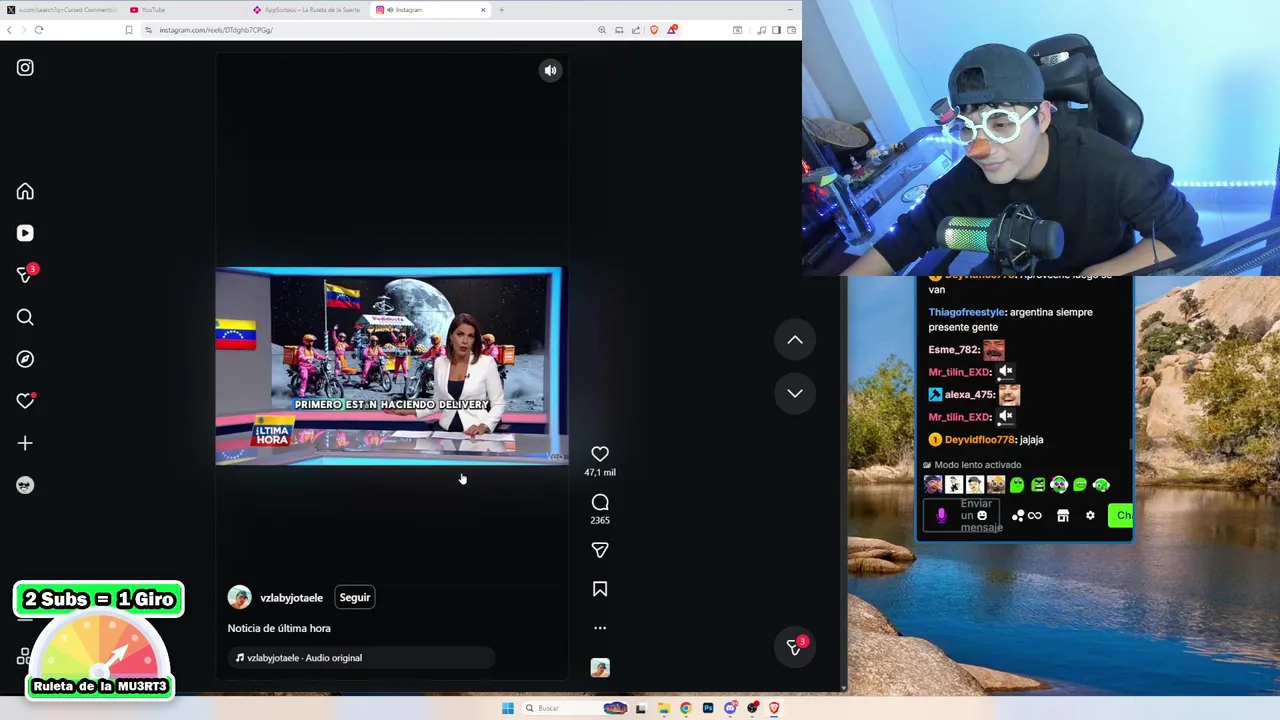This screenshot has width=1280, height=720.
Task: Go back in browser history
Action: click(9, 30)
